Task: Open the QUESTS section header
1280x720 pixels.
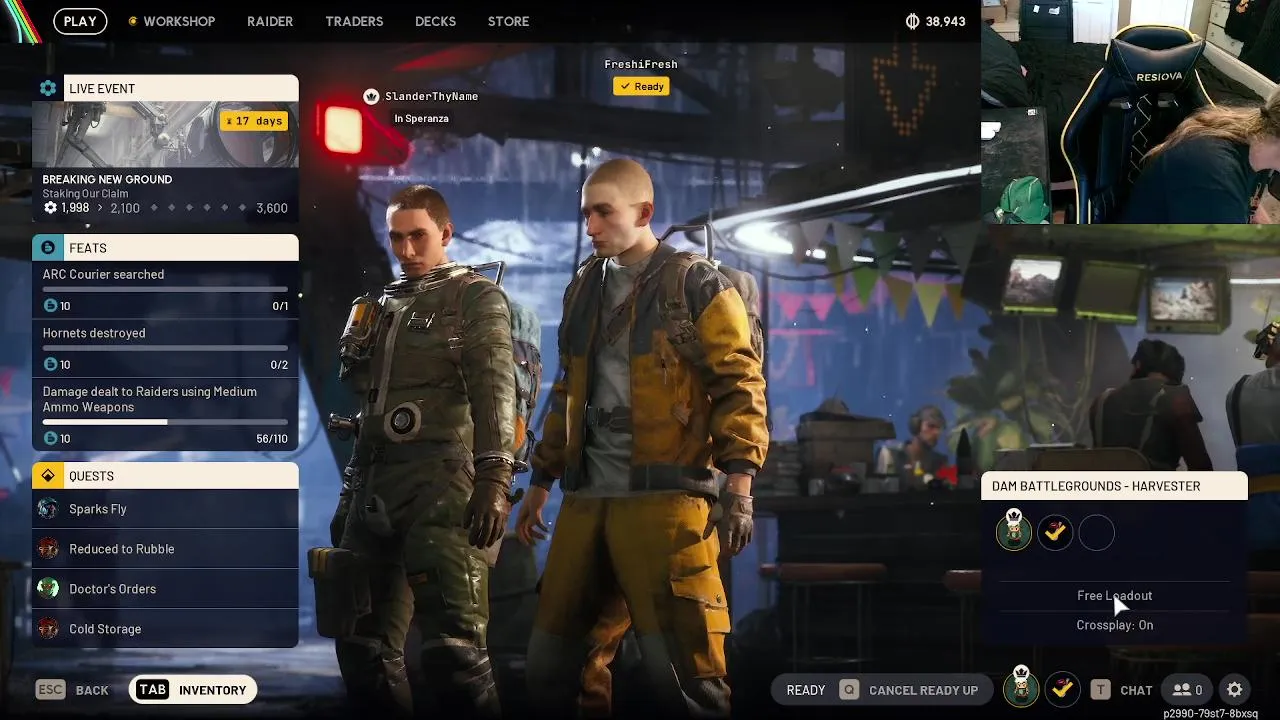Action: [165, 476]
